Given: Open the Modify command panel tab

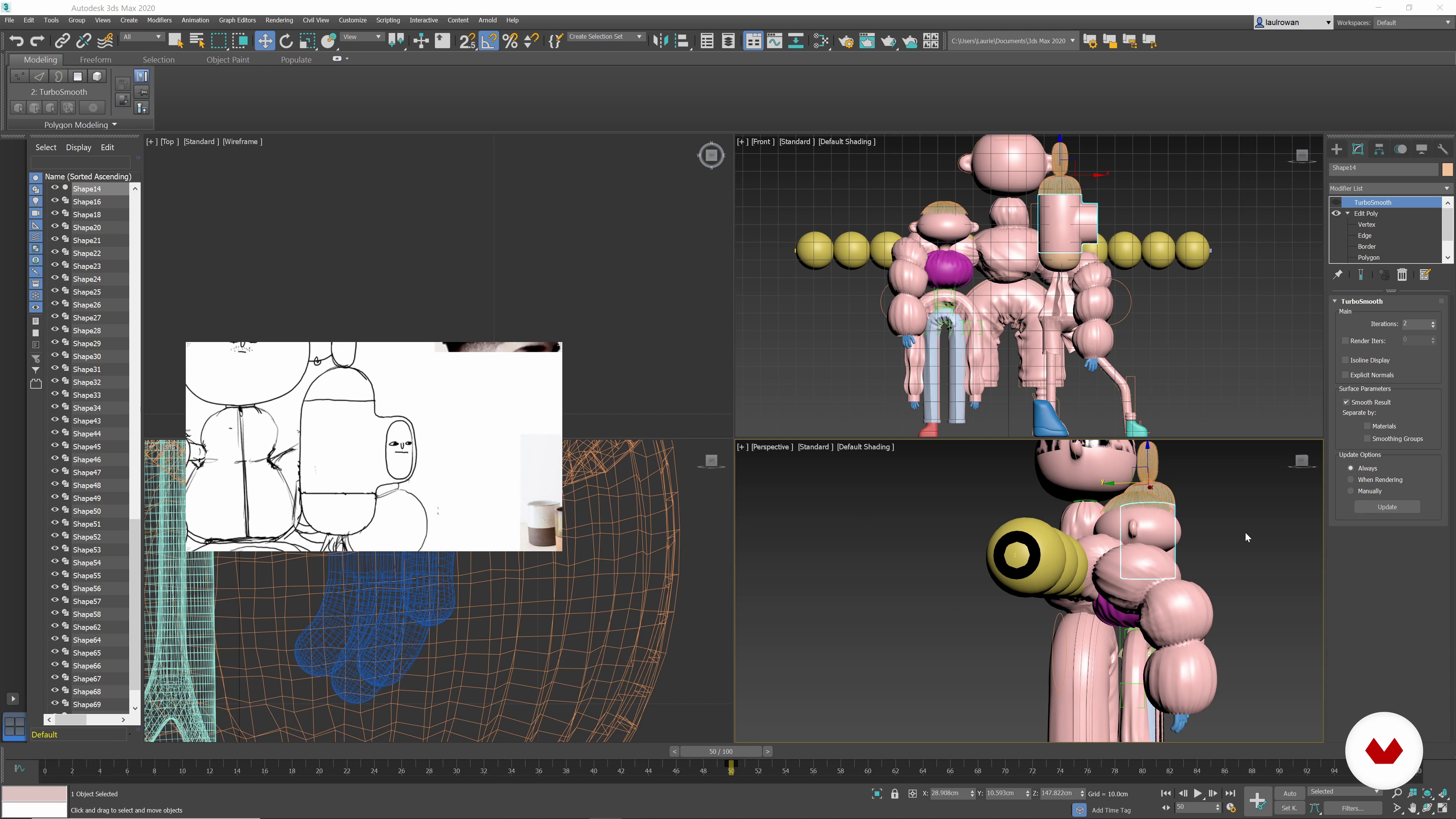Looking at the screenshot, I should (1358, 149).
